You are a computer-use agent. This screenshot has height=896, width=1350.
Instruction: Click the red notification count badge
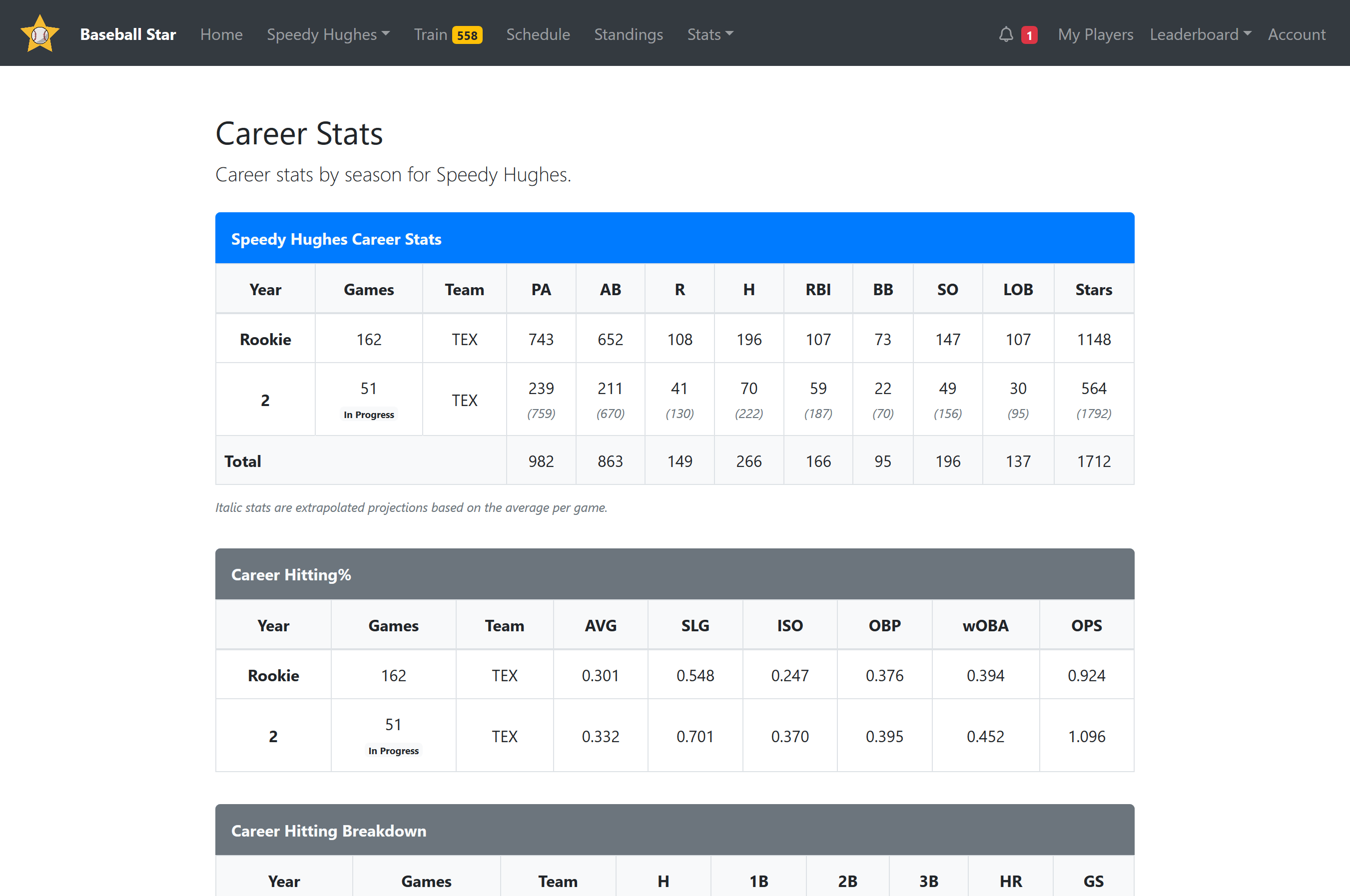[x=1029, y=34]
